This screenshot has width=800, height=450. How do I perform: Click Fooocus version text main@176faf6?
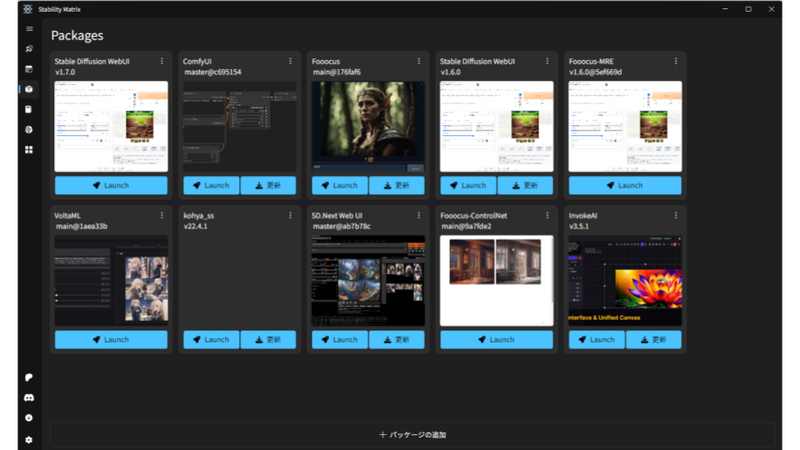coord(336,72)
